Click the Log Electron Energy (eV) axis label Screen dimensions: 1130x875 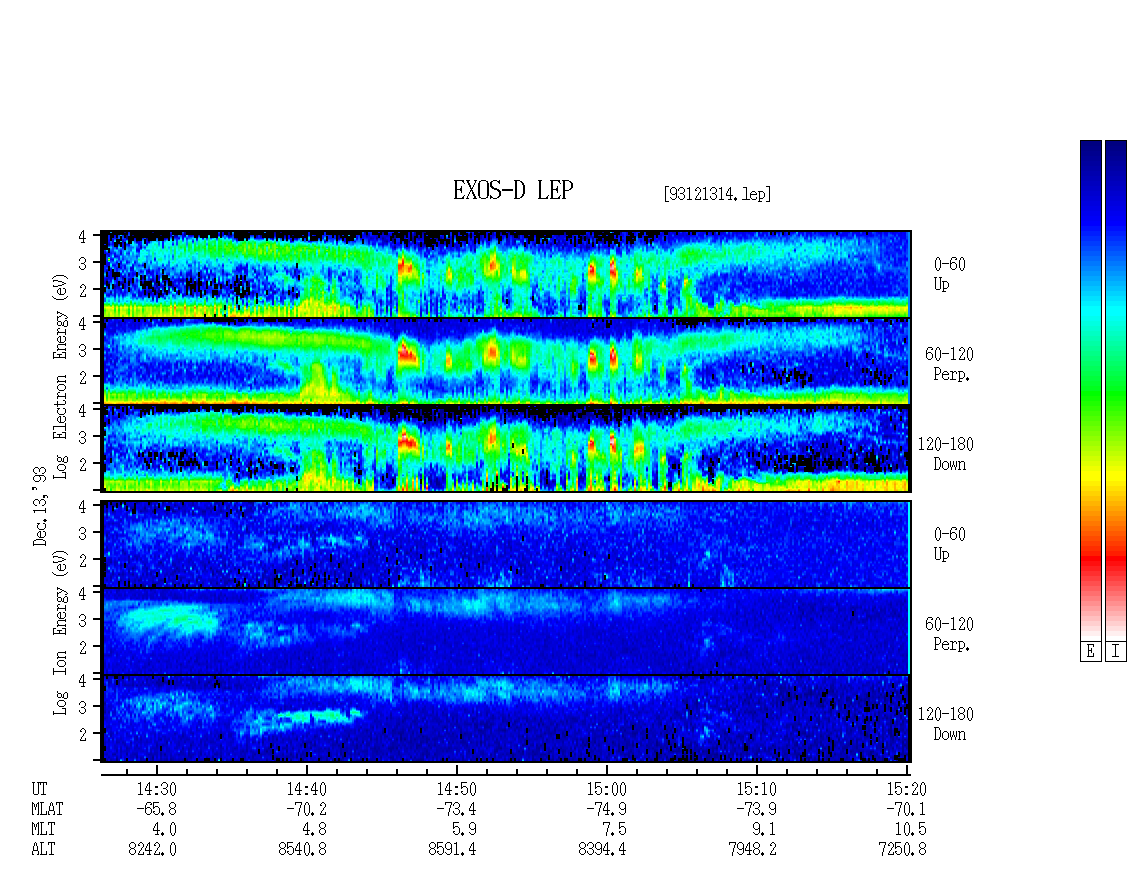coord(61,376)
